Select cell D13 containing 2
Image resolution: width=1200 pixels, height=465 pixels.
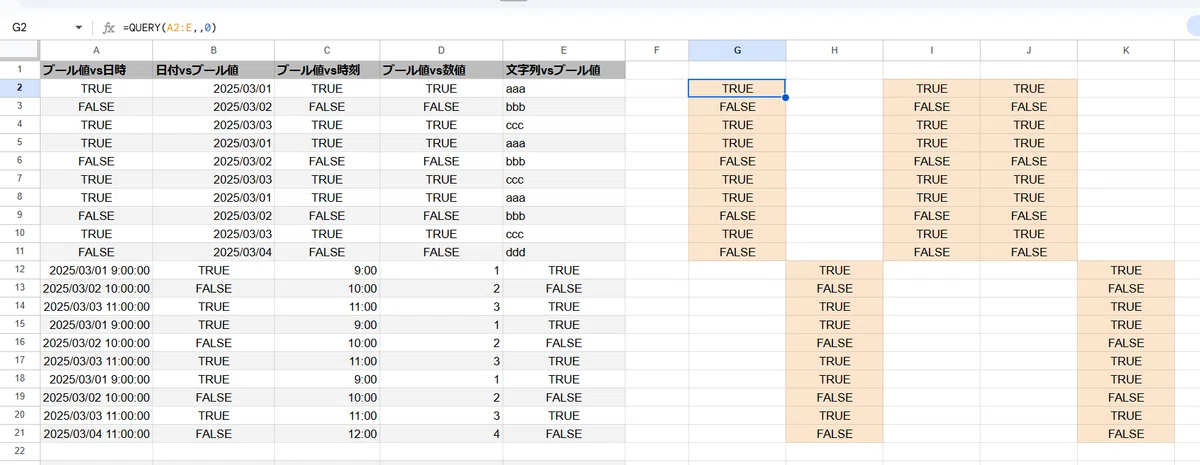(x=441, y=288)
